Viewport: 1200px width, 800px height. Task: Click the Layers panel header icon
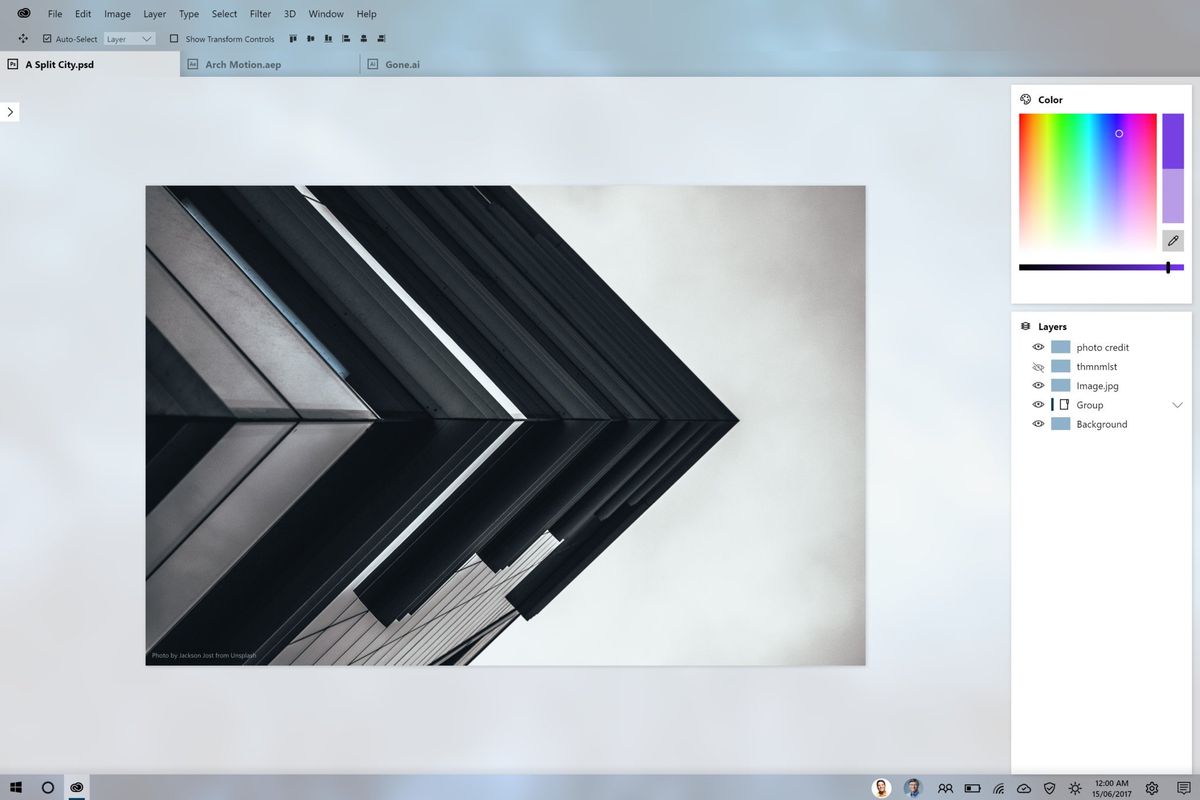coord(1025,326)
